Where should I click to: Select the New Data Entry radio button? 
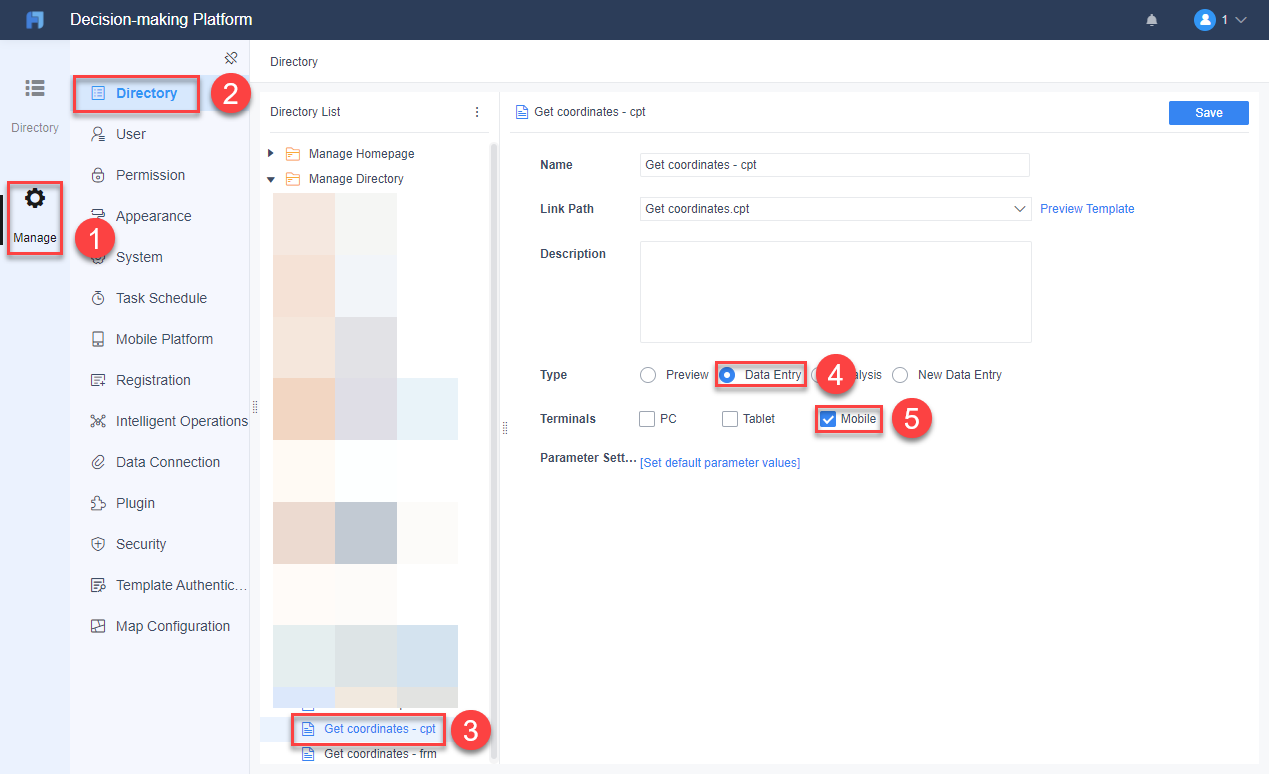pos(900,375)
